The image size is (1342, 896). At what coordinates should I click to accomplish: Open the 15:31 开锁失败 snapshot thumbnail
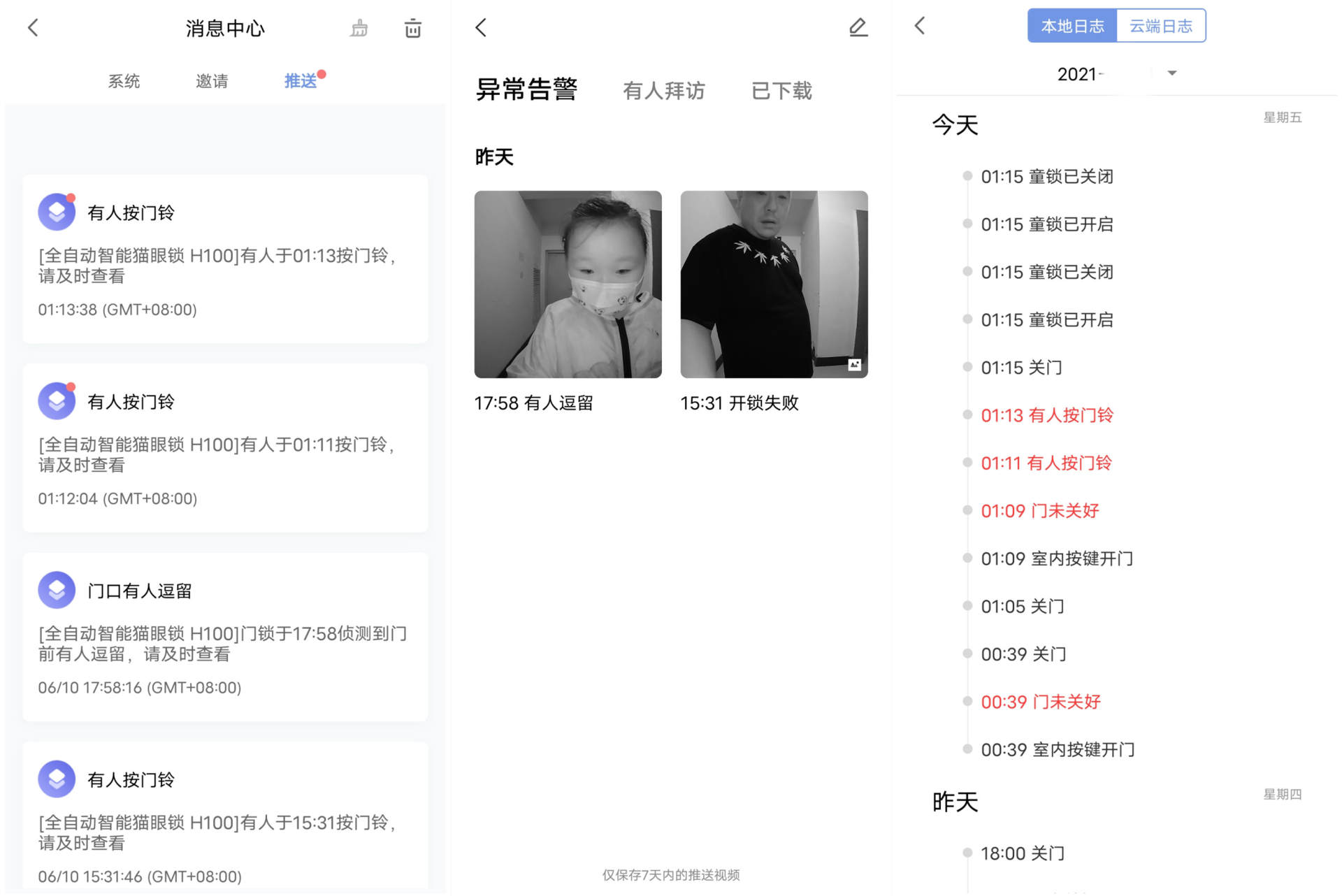[773, 284]
